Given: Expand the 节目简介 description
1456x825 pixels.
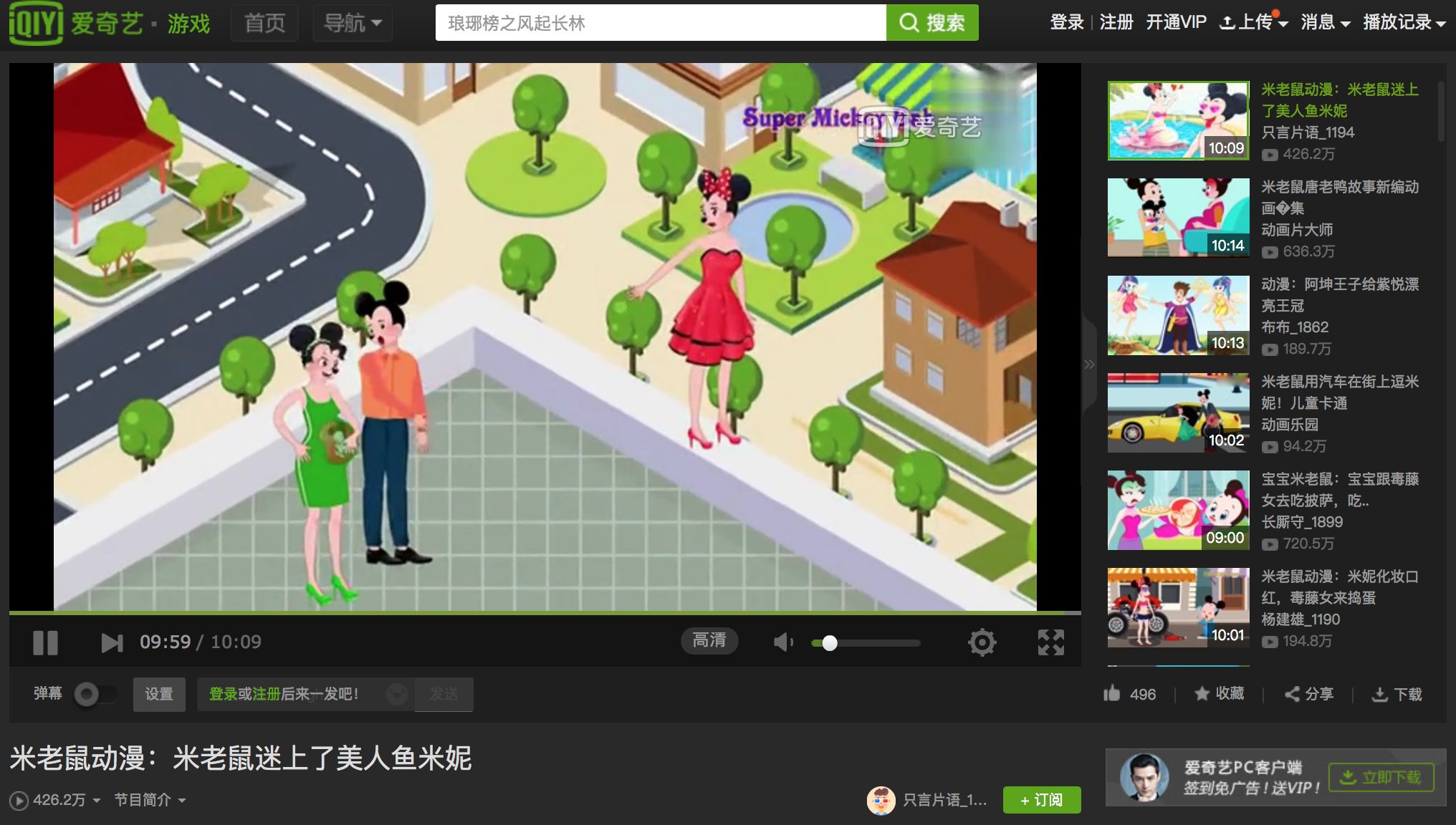Looking at the screenshot, I should tap(150, 800).
